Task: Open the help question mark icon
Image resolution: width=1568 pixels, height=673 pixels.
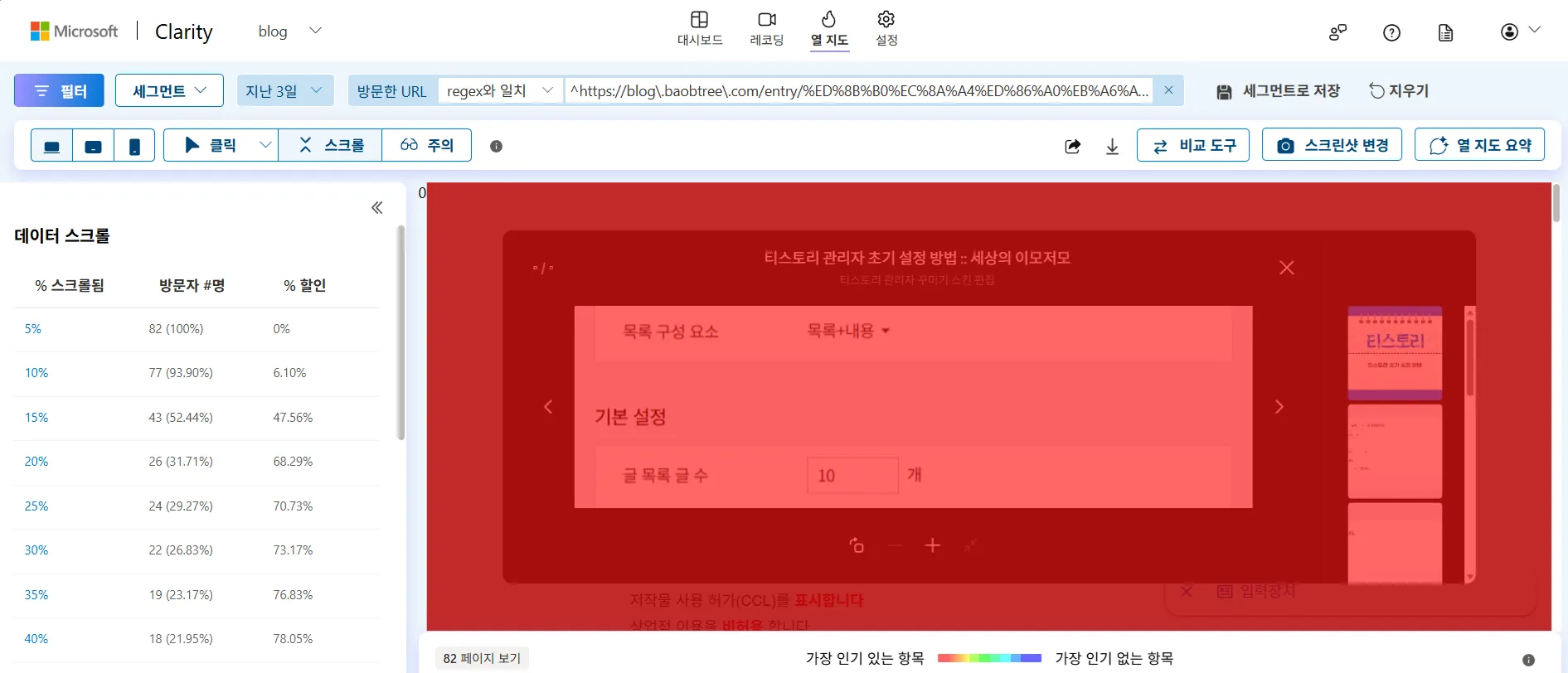Action: click(1392, 32)
